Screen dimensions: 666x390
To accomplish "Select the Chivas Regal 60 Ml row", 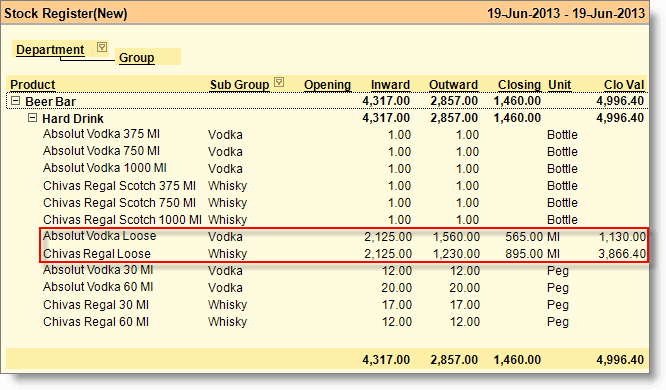I will [x=344, y=322].
